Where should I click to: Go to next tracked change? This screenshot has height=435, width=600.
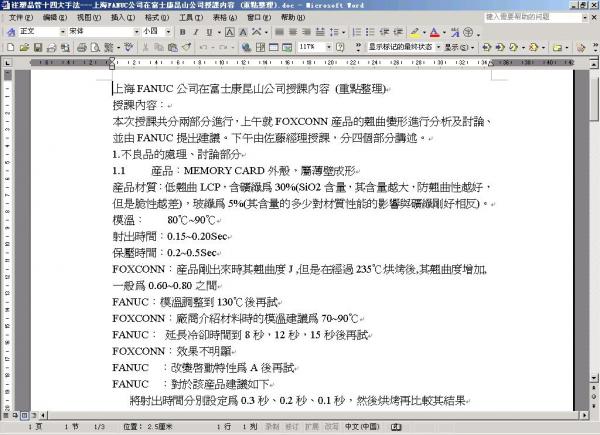point(500,47)
